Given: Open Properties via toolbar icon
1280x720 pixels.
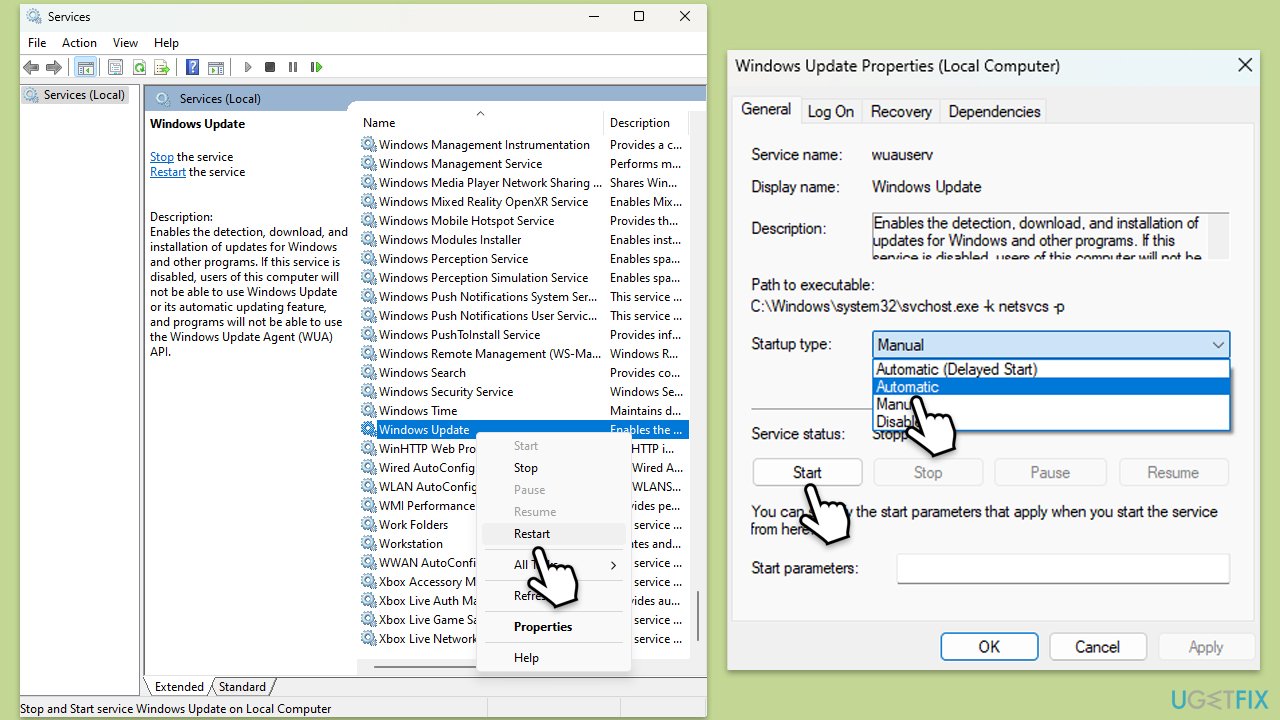Looking at the screenshot, I should click(x=116, y=67).
